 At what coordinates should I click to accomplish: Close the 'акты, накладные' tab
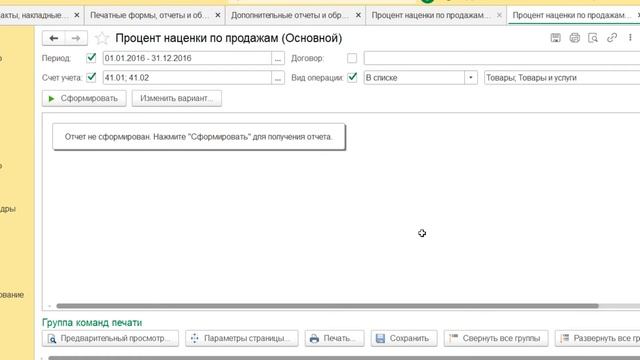click(x=77, y=15)
